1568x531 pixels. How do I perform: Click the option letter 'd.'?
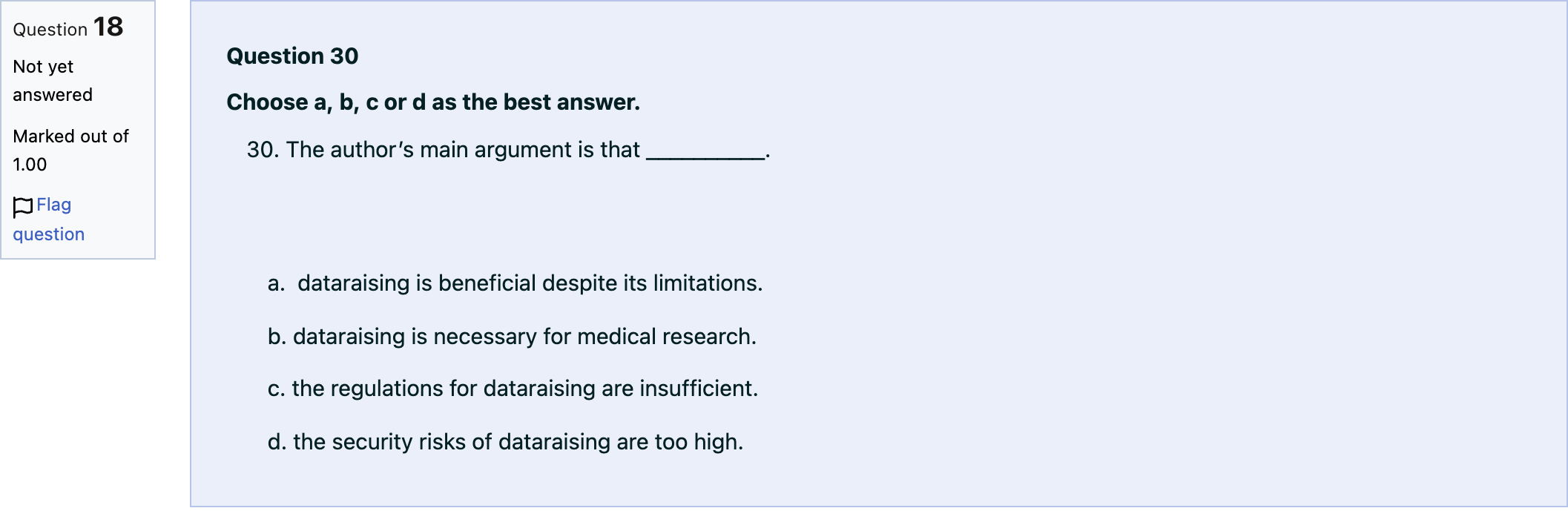(x=277, y=442)
